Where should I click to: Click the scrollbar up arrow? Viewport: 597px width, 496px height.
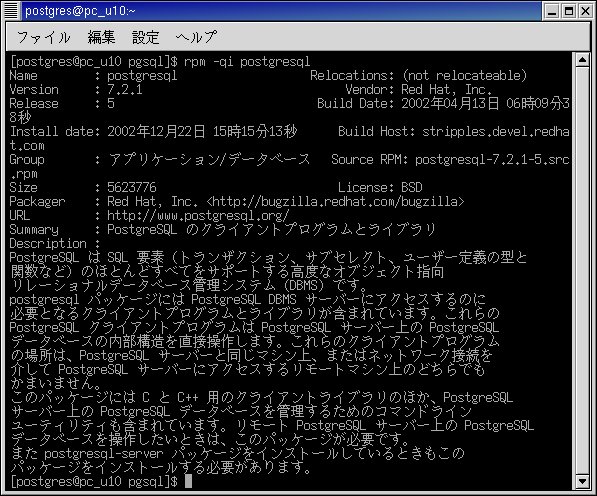583,60
